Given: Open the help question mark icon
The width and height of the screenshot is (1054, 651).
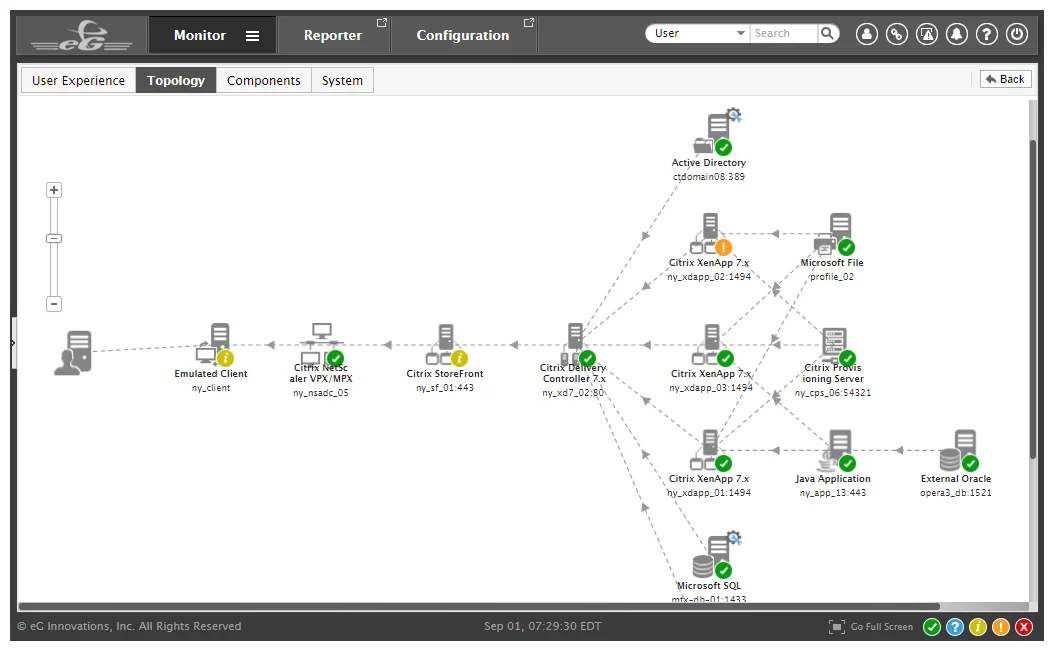Looking at the screenshot, I should (987, 34).
